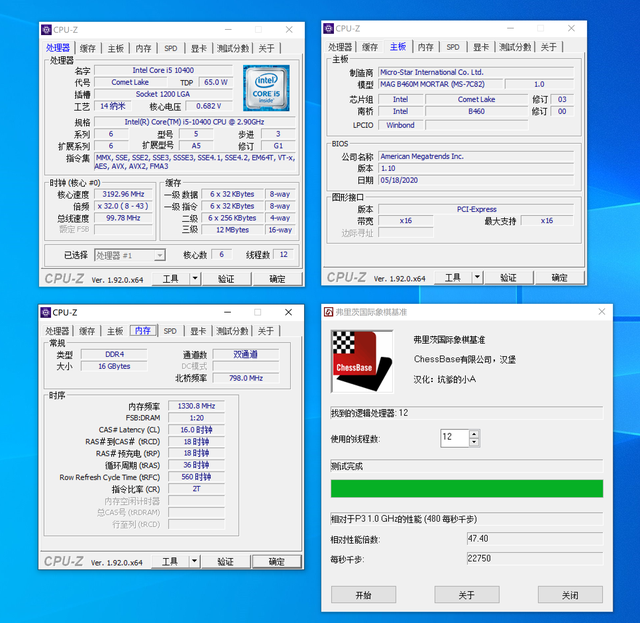
Task: Minimize the memory CPU-Z window
Action: click(x=227, y=312)
